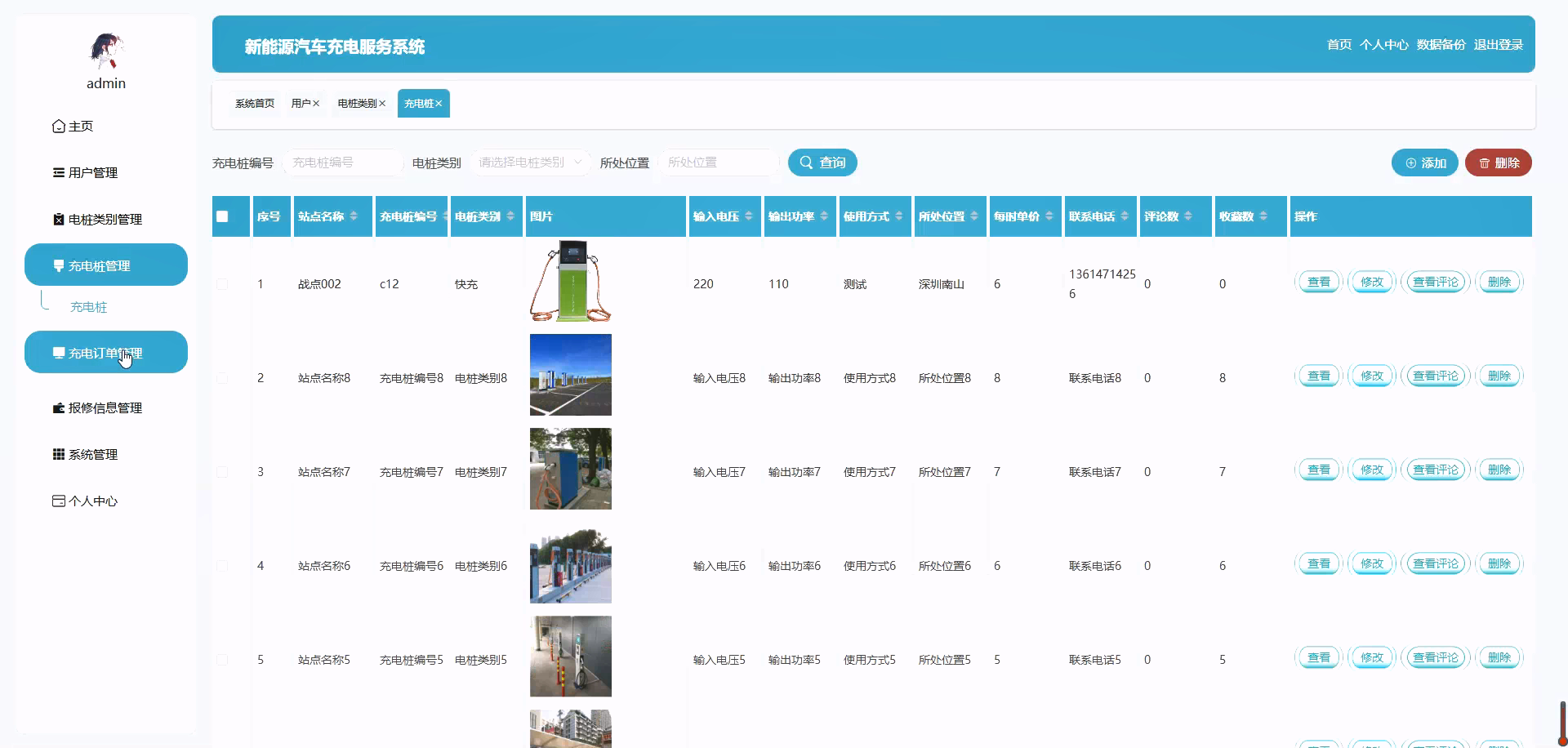The width and height of the screenshot is (1568, 748).
Task: Click the charger icon beside 充电桩管理
Action: pyautogui.click(x=59, y=265)
